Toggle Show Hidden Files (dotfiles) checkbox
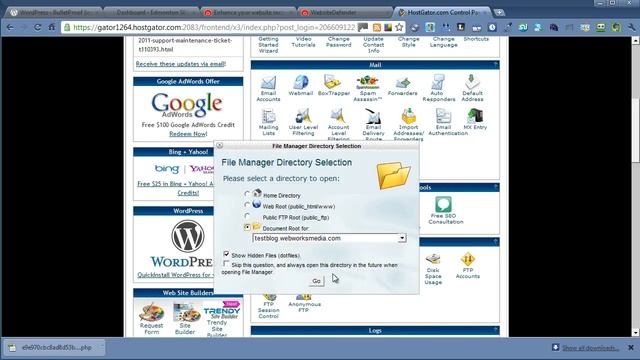The image size is (640, 360). 226,254
